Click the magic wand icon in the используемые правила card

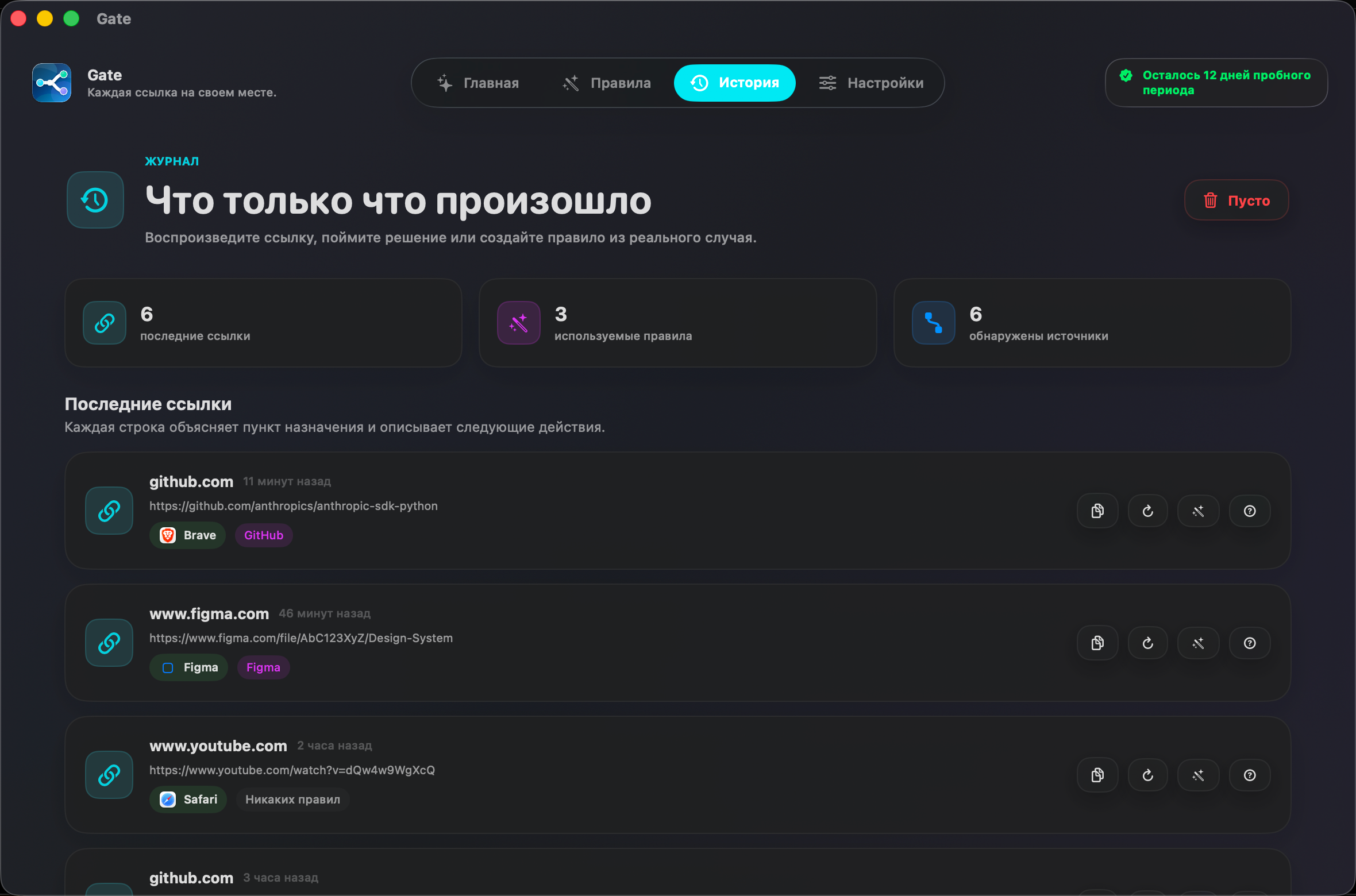pyautogui.click(x=519, y=323)
